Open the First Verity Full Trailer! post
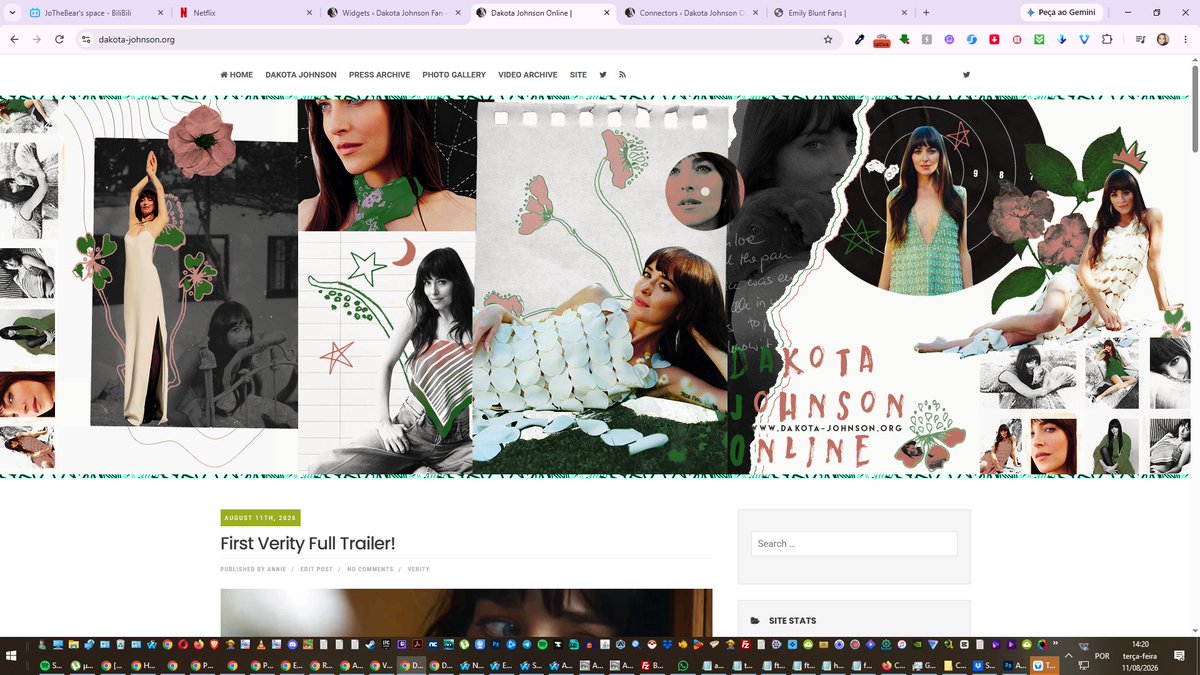This screenshot has height=675, width=1200. click(x=308, y=543)
